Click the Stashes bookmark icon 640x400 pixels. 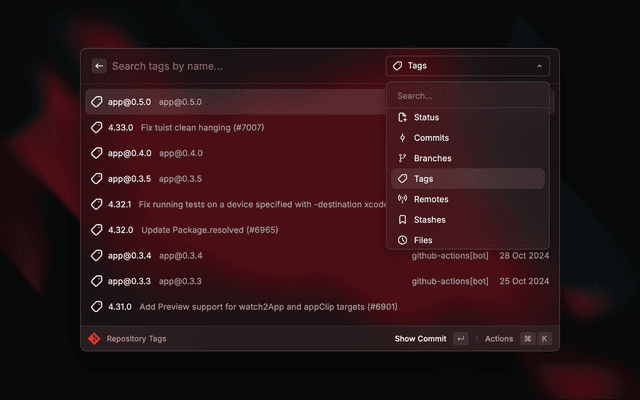(x=402, y=220)
